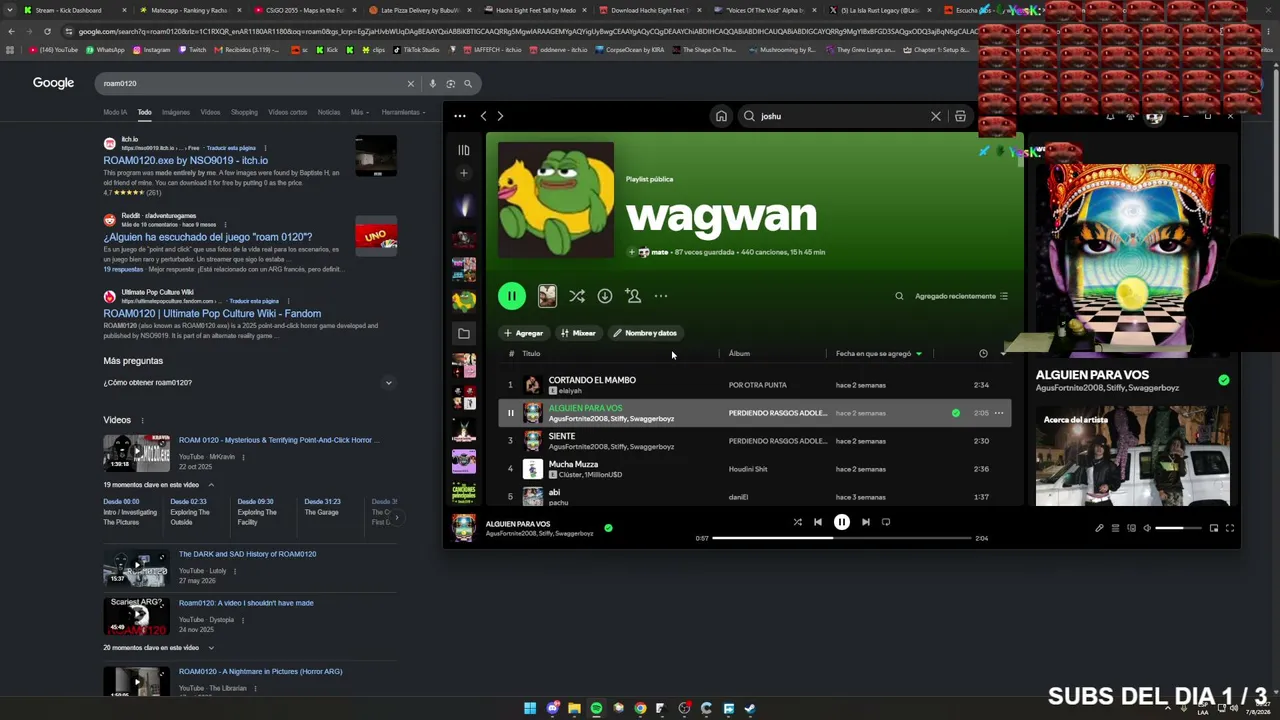The image size is (1280, 720).
Task: Expand 20 momentos clave en este video
Action: point(158,648)
